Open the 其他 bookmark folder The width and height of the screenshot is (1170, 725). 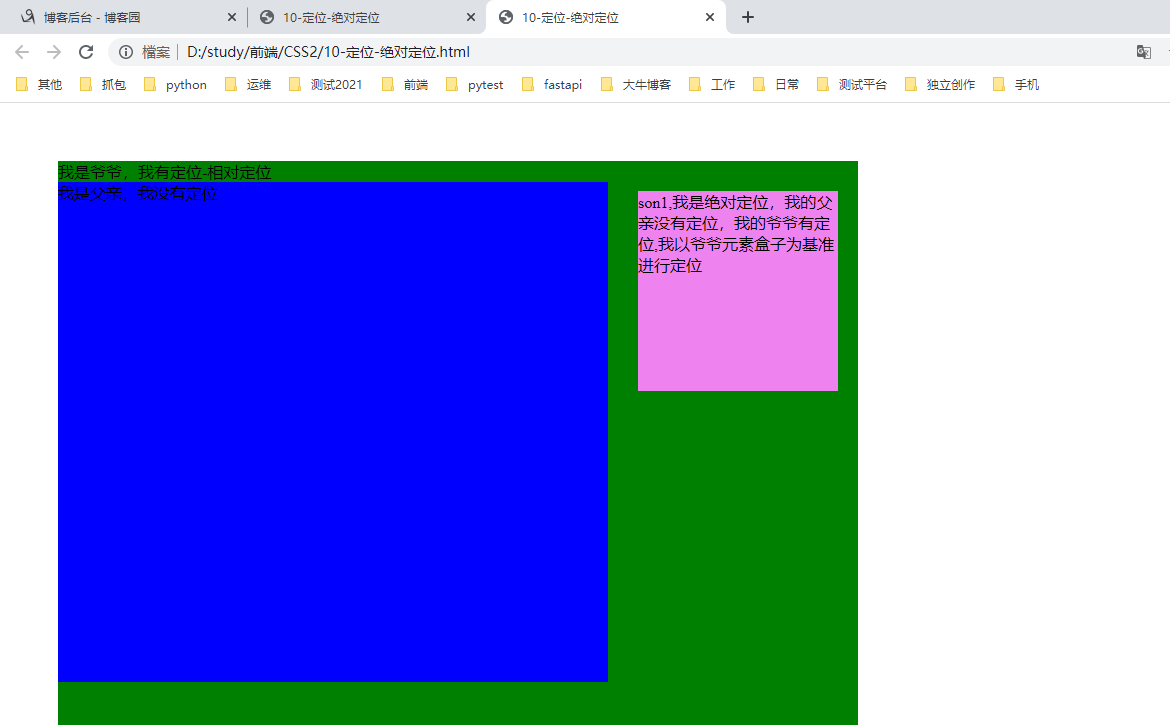(39, 84)
